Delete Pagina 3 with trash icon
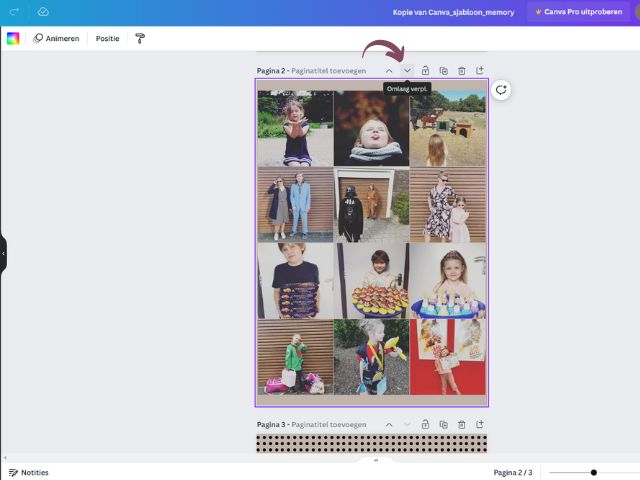The height and width of the screenshot is (480, 640). tap(462, 424)
